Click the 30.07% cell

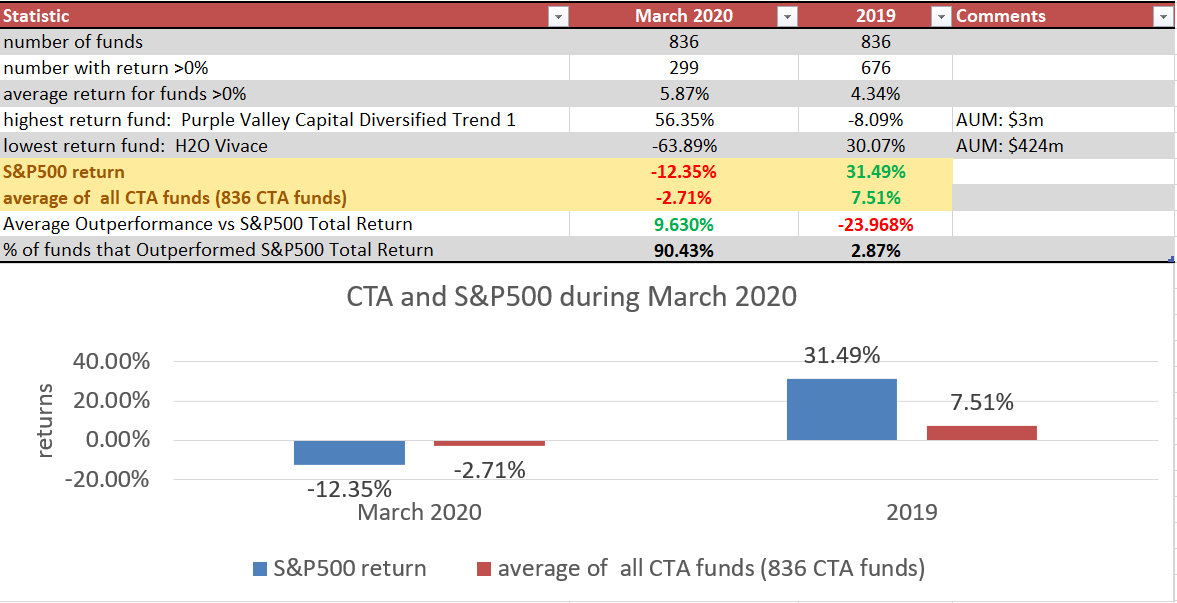(x=875, y=146)
